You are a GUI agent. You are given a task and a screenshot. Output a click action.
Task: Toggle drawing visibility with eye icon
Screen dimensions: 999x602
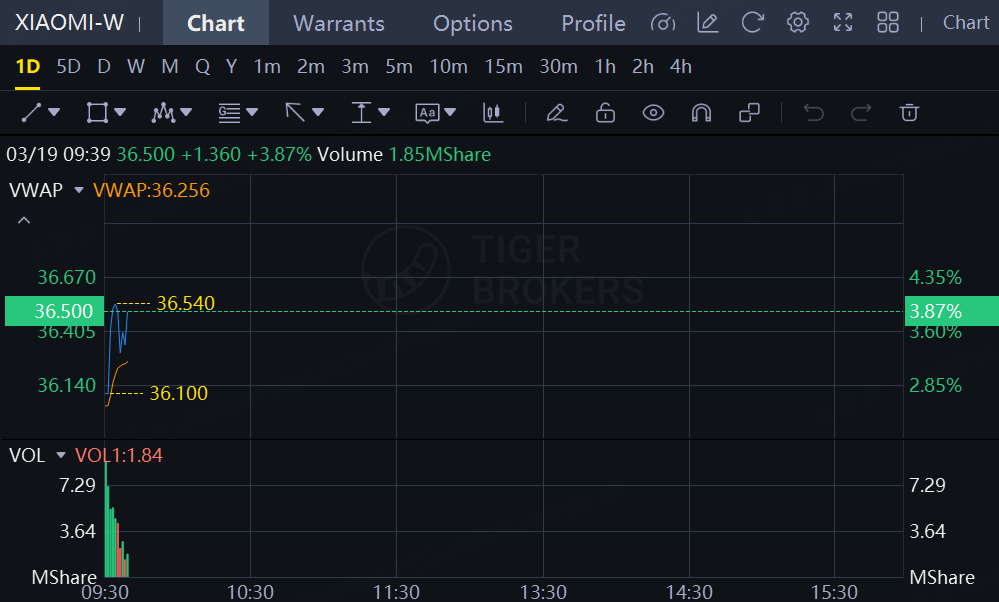[x=653, y=113]
